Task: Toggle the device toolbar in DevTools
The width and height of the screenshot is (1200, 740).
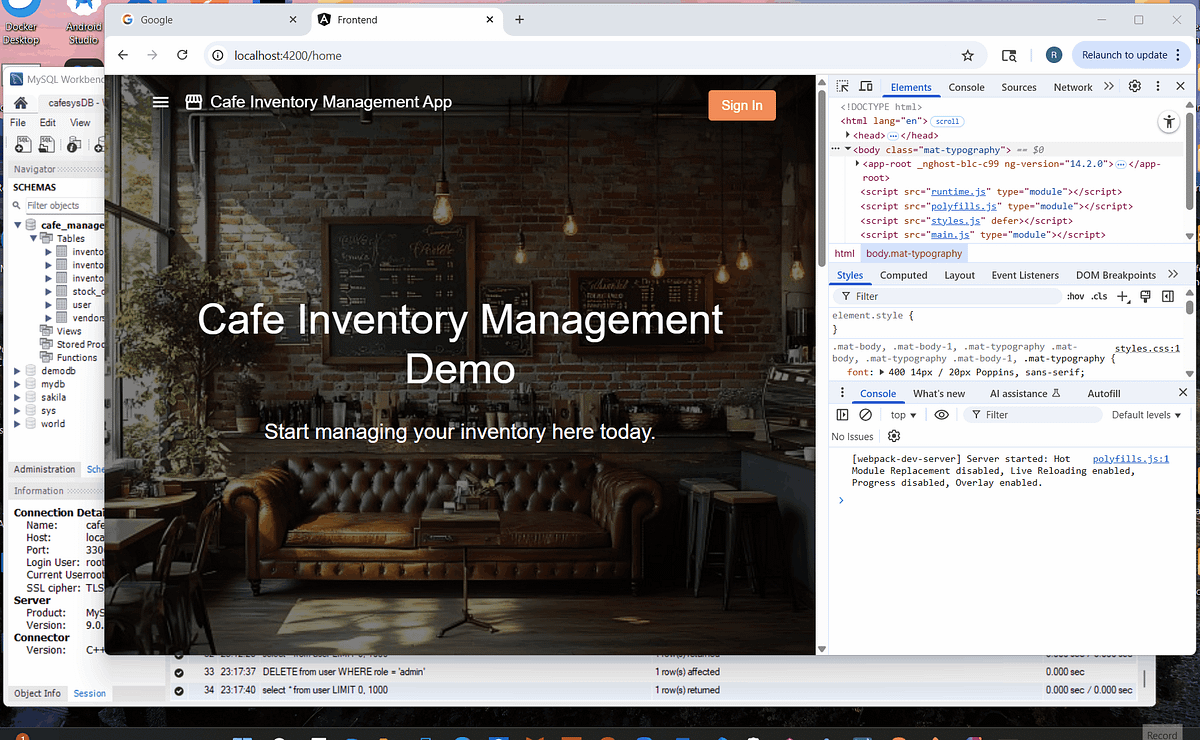Action: click(x=866, y=87)
